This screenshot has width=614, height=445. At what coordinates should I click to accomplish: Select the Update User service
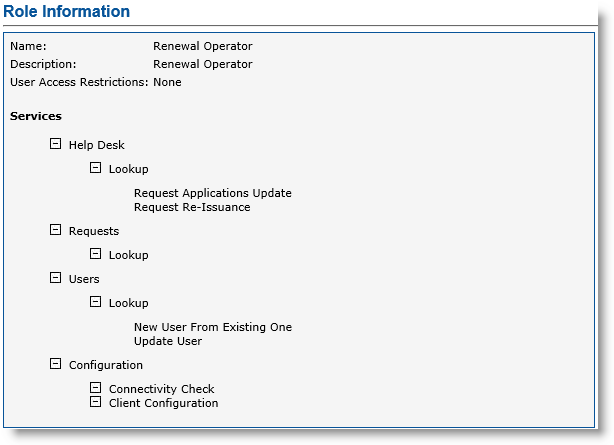[168, 341]
